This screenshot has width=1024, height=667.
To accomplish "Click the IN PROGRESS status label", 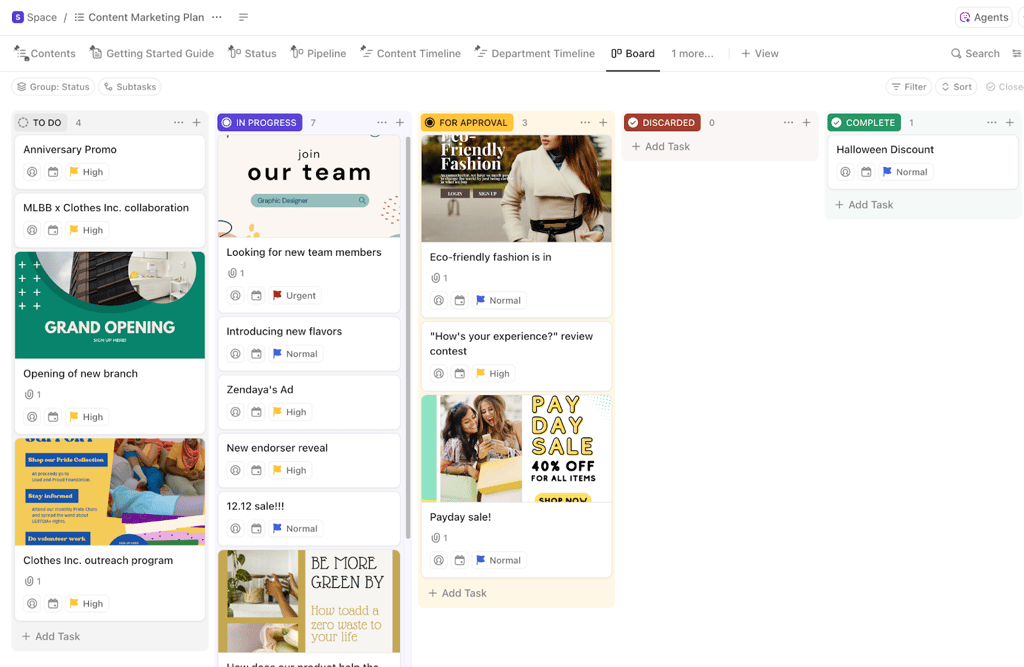I will tap(259, 123).
